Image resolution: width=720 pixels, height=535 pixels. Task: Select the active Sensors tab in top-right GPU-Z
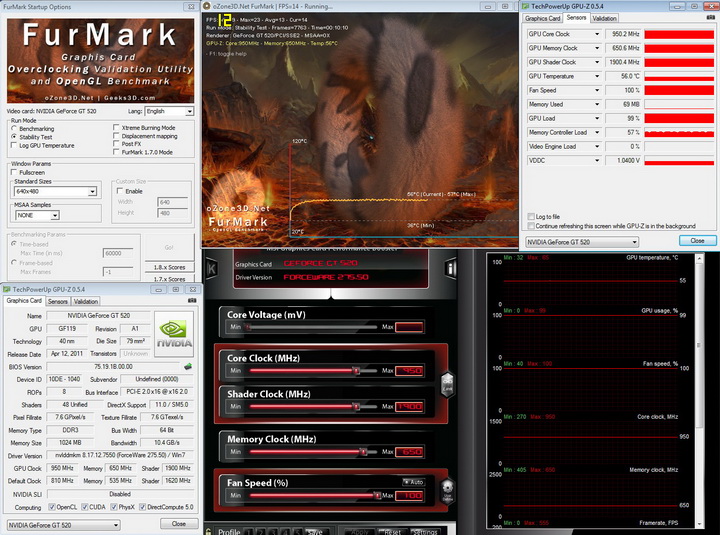coord(576,17)
